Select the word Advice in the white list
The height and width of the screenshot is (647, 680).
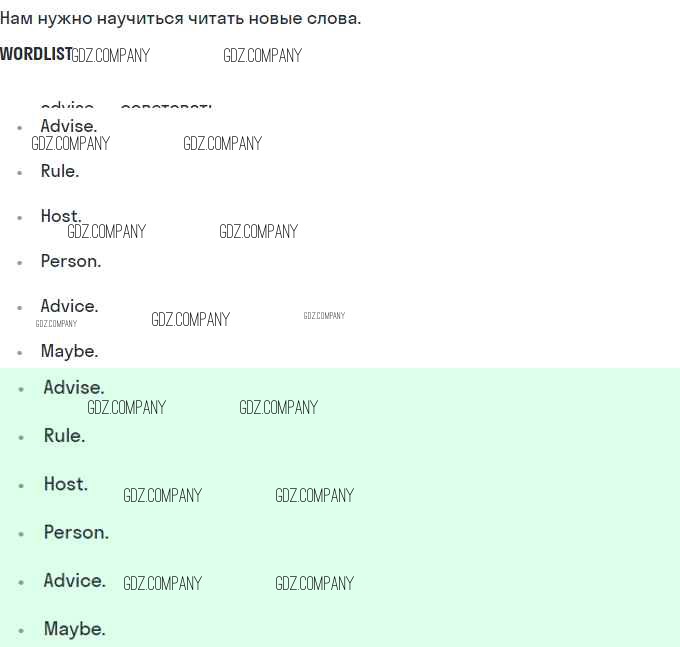tap(69, 306)
